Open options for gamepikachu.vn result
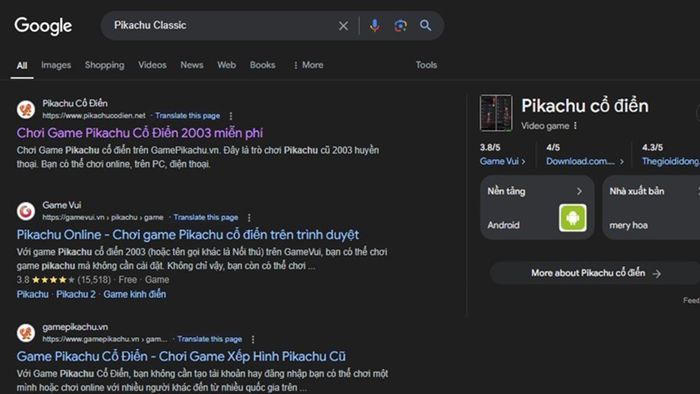This screenshot has height=394, width=700. (253, 340)
